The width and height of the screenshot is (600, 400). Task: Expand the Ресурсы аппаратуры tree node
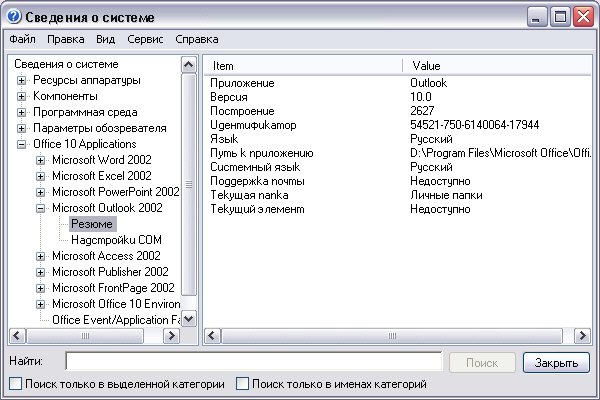23,80
